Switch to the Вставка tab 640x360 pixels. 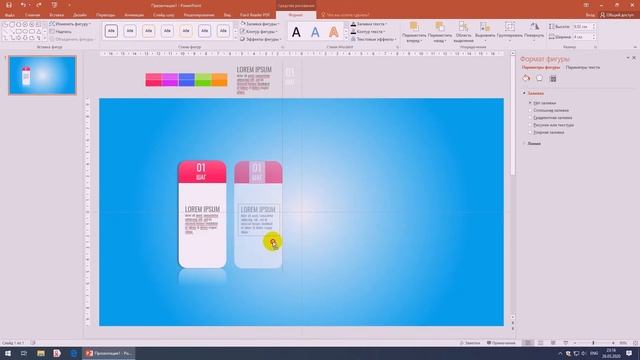(x=57, y=15)
